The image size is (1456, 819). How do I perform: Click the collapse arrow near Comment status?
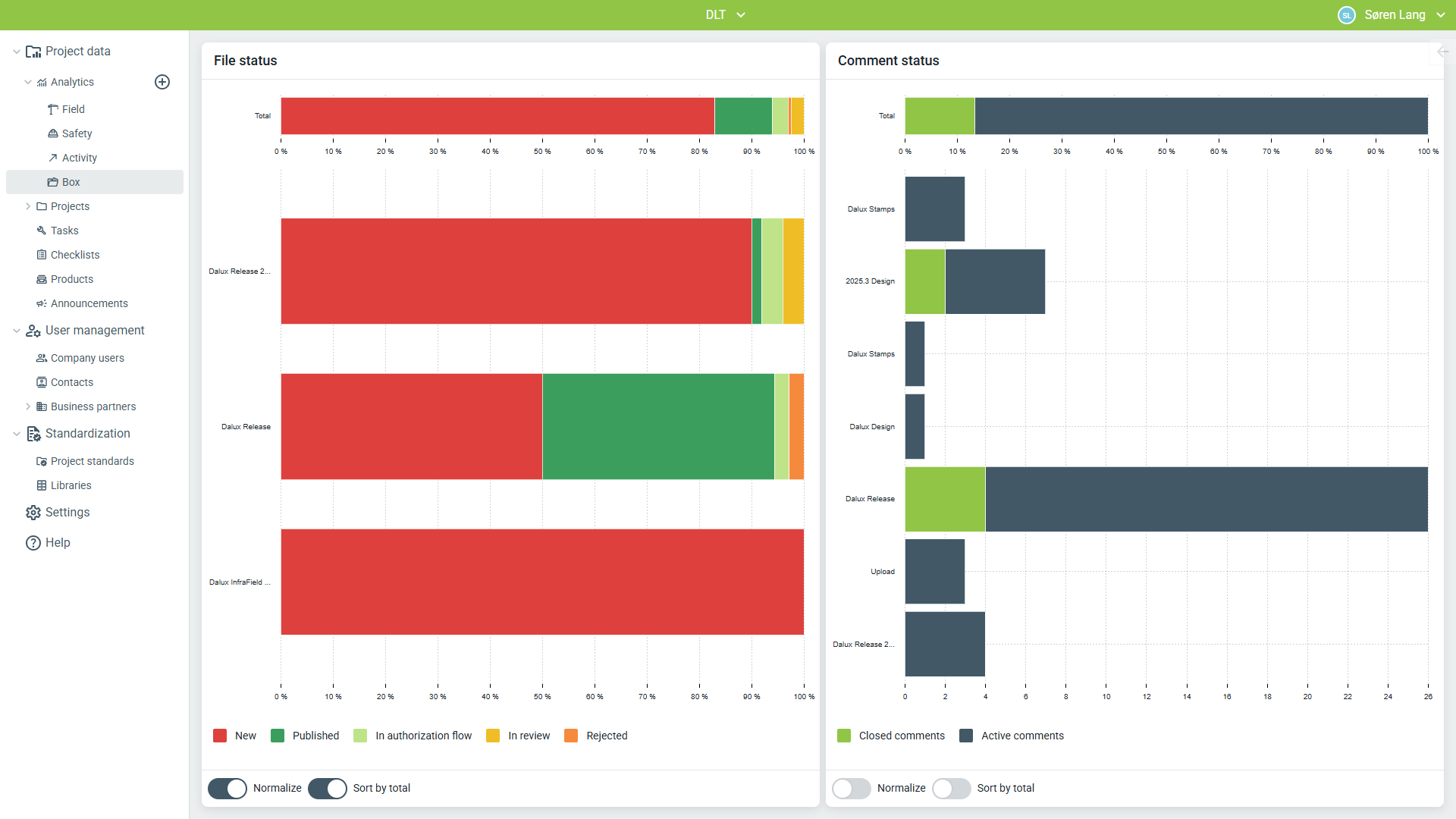click(x=1442, y=52)
